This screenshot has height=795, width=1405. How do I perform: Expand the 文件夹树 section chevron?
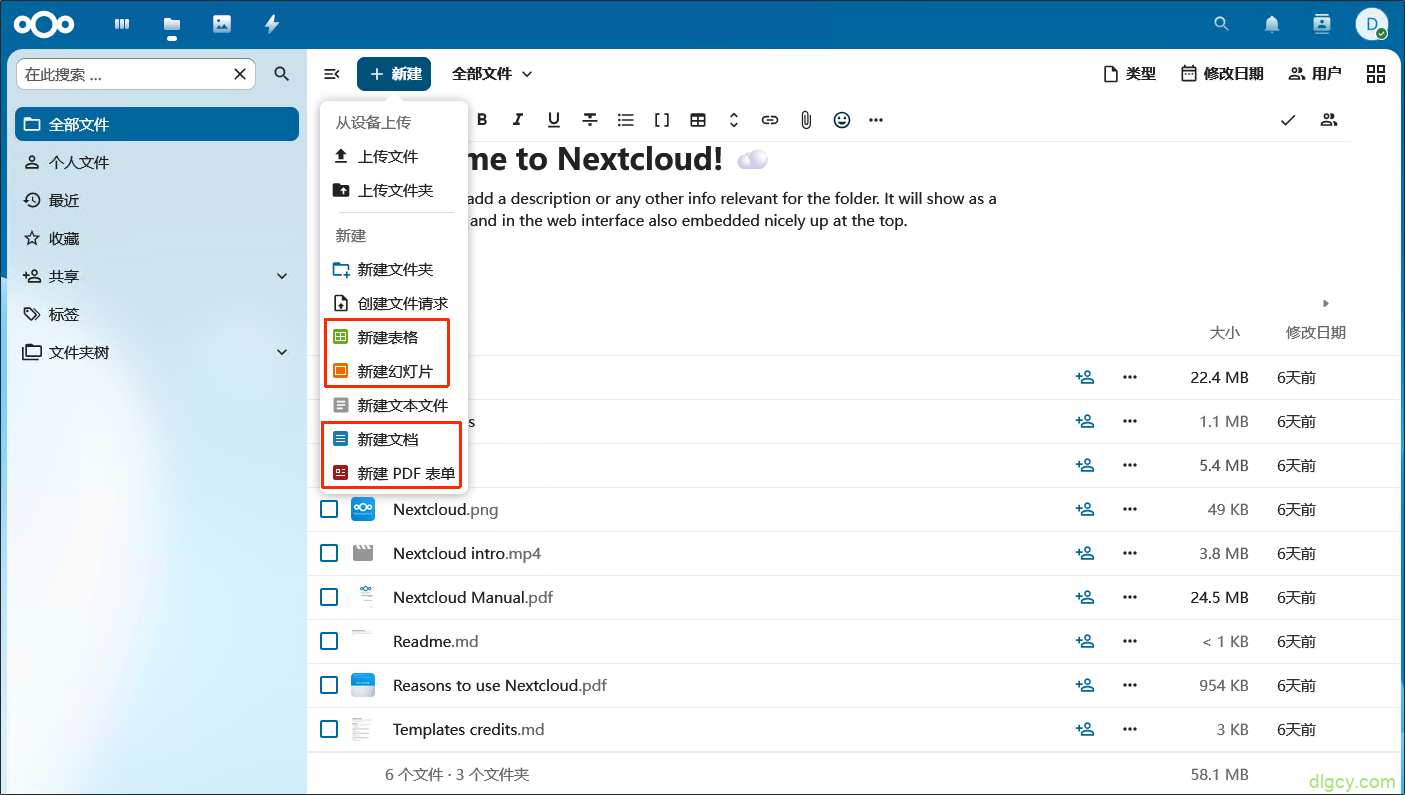[282, 352]
